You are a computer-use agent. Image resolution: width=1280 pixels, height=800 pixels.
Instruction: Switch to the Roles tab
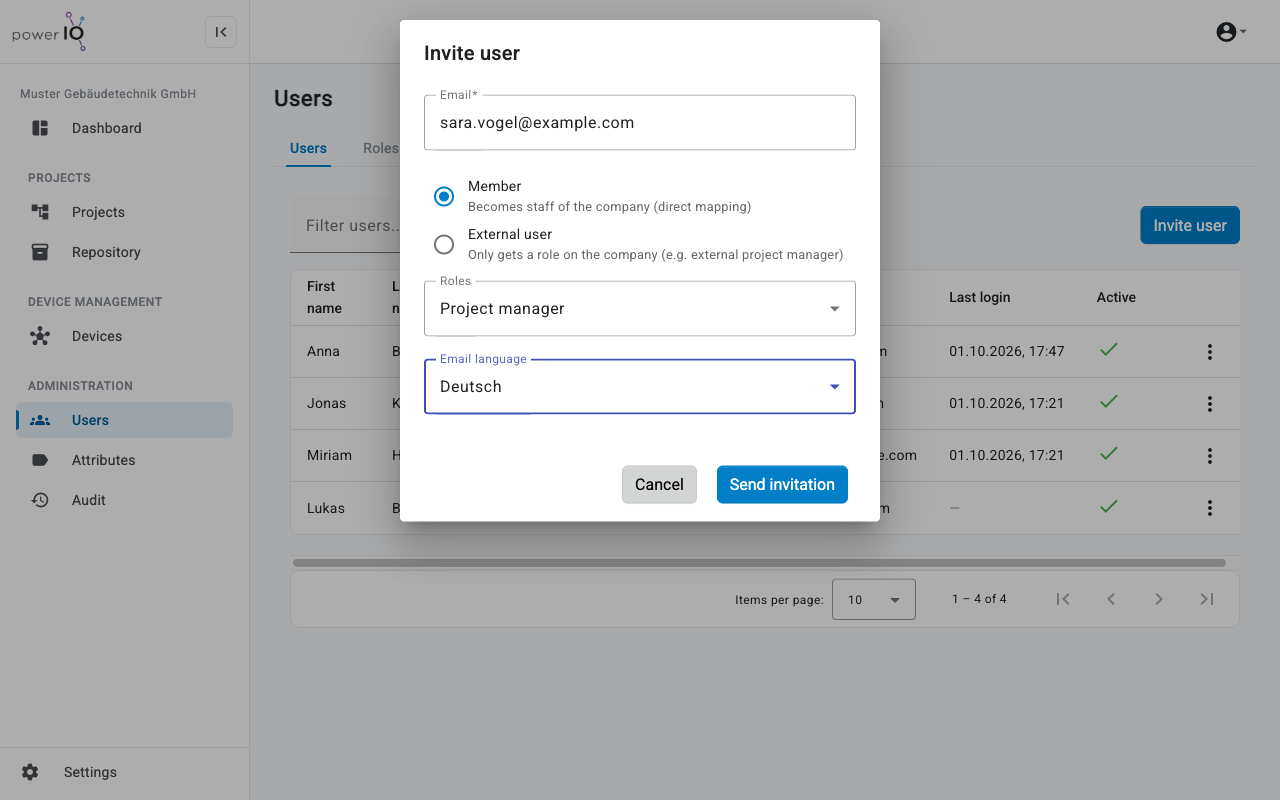[381, 148]
